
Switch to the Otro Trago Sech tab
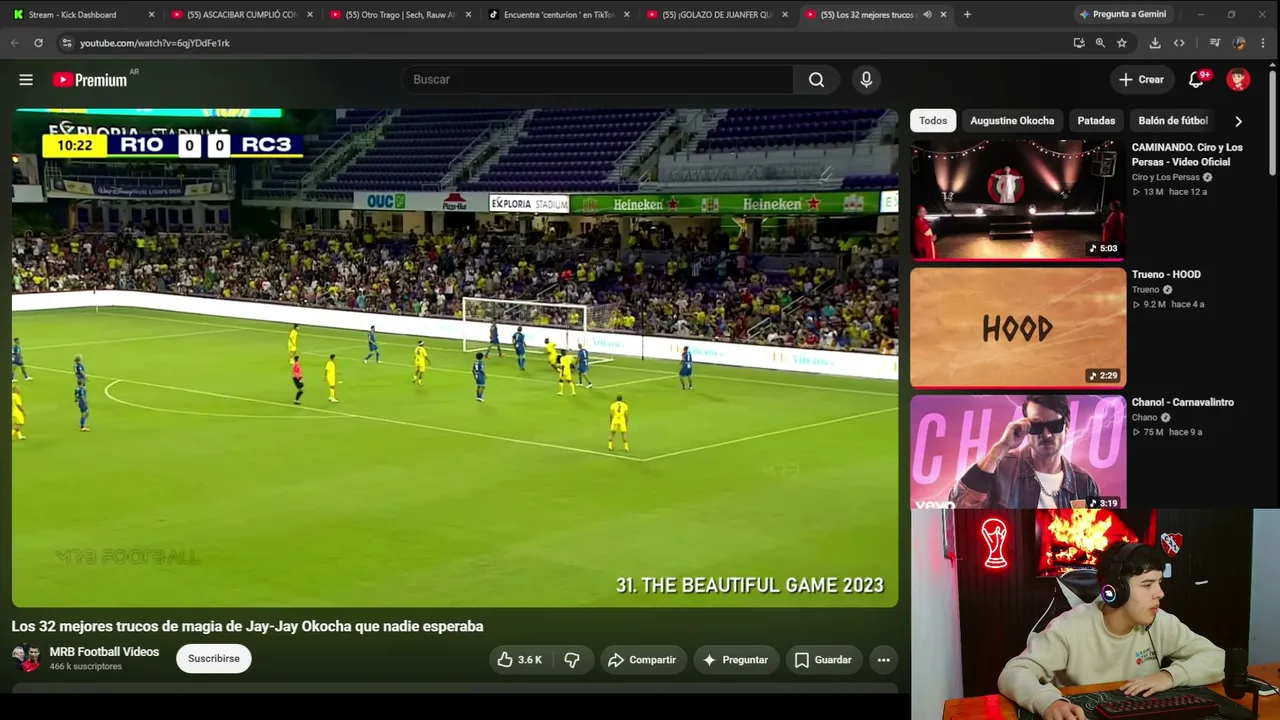[399, 15]
